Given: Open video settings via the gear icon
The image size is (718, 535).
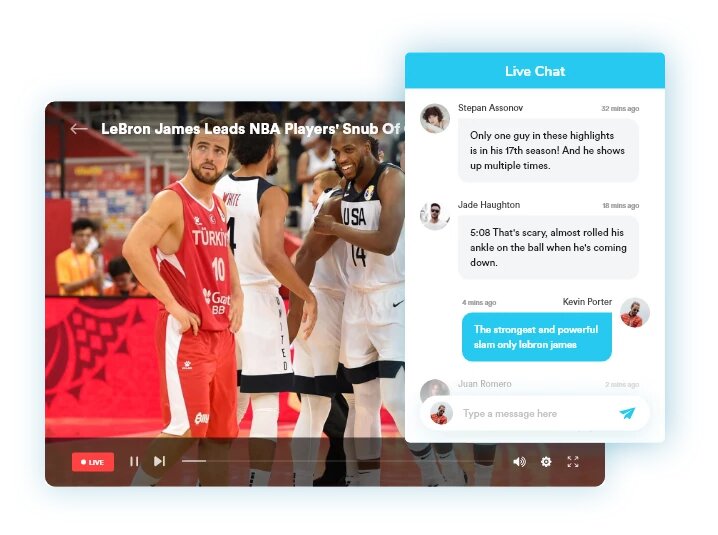Looking at the screenshot, I should (x=546, y=462).
